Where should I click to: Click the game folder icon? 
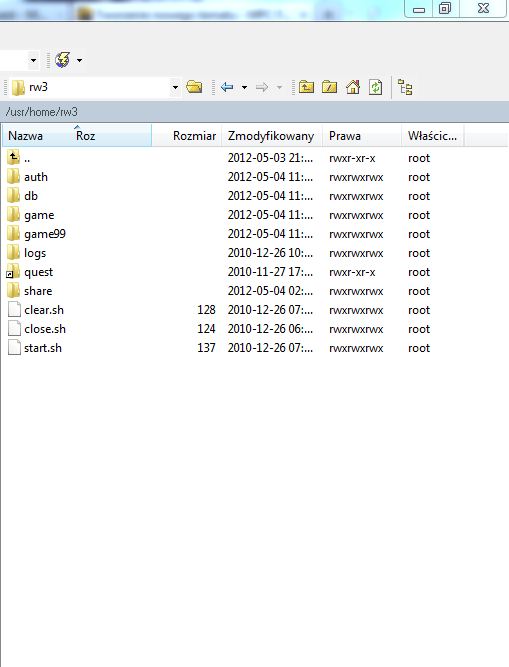click(x=14, y=215)
